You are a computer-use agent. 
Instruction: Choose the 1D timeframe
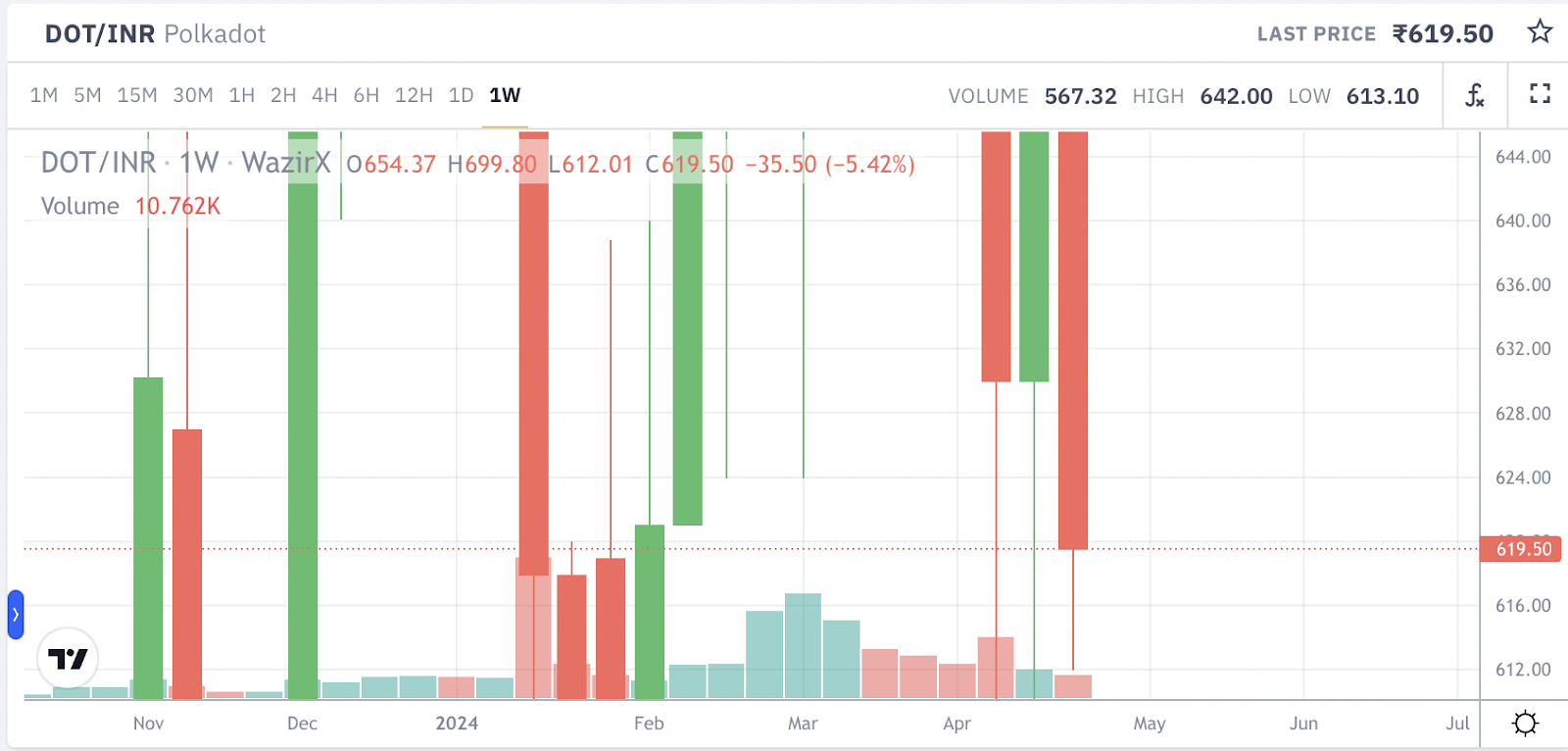point(461,95)
